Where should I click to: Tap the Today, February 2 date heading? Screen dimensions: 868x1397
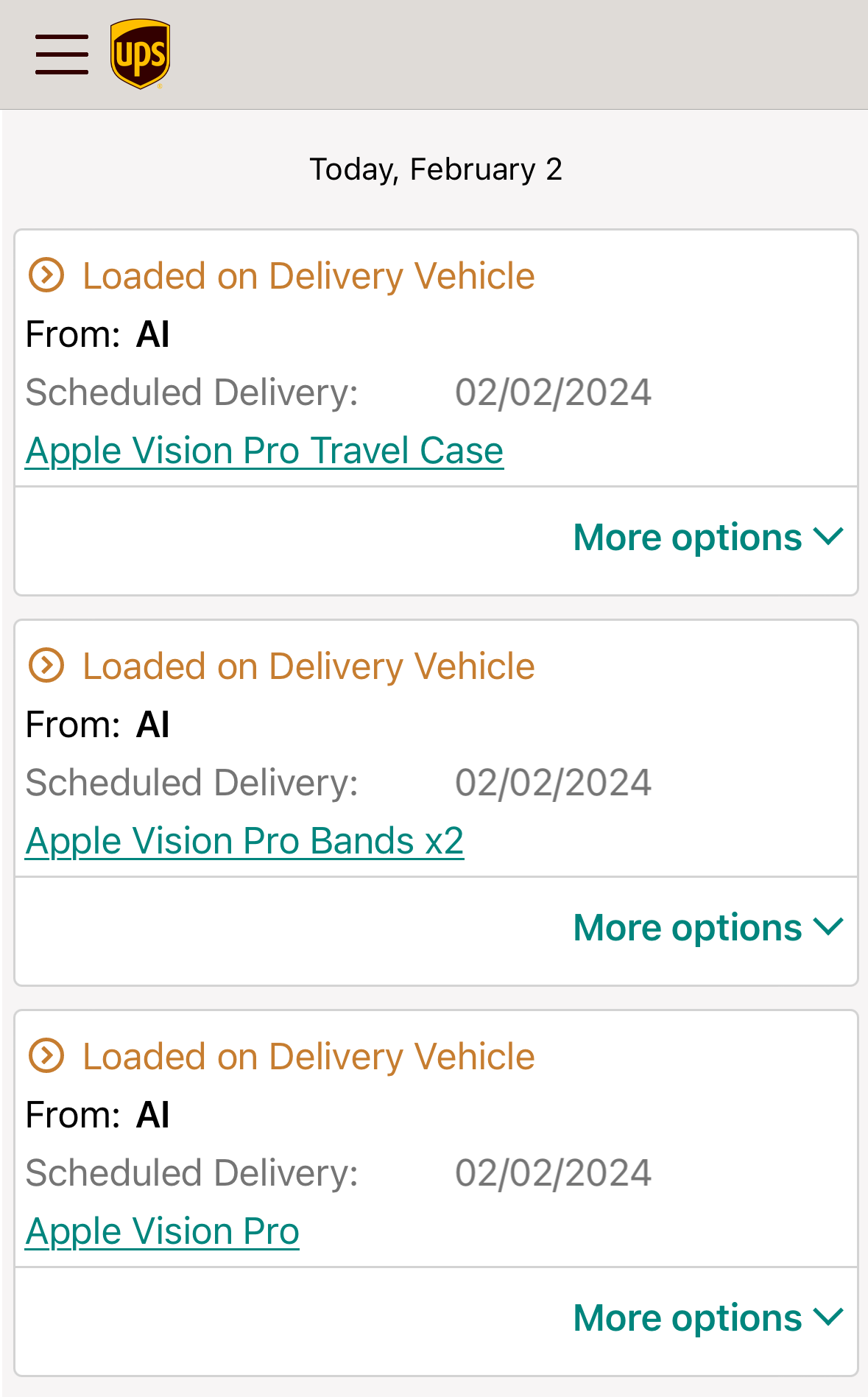435,169
